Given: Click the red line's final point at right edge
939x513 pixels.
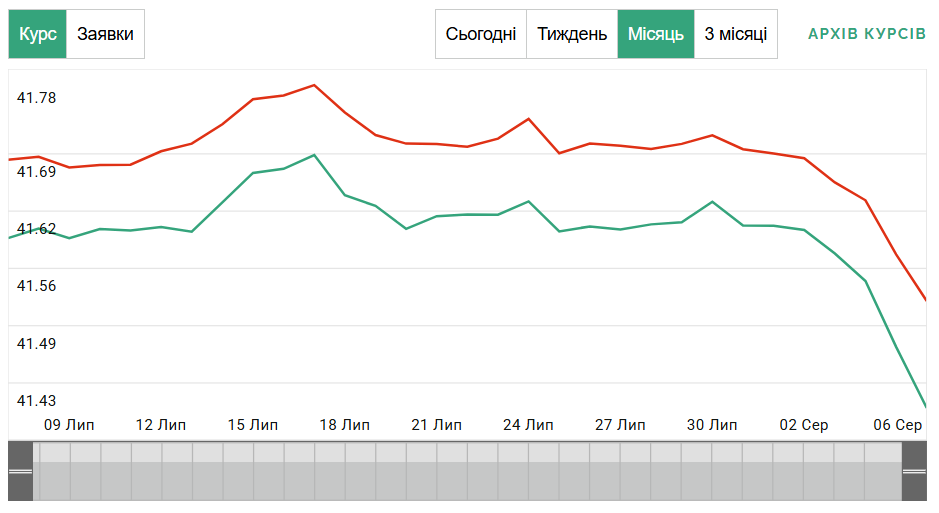Looking at the screenshot, I should pyautogui.click(x=925, y=299).
